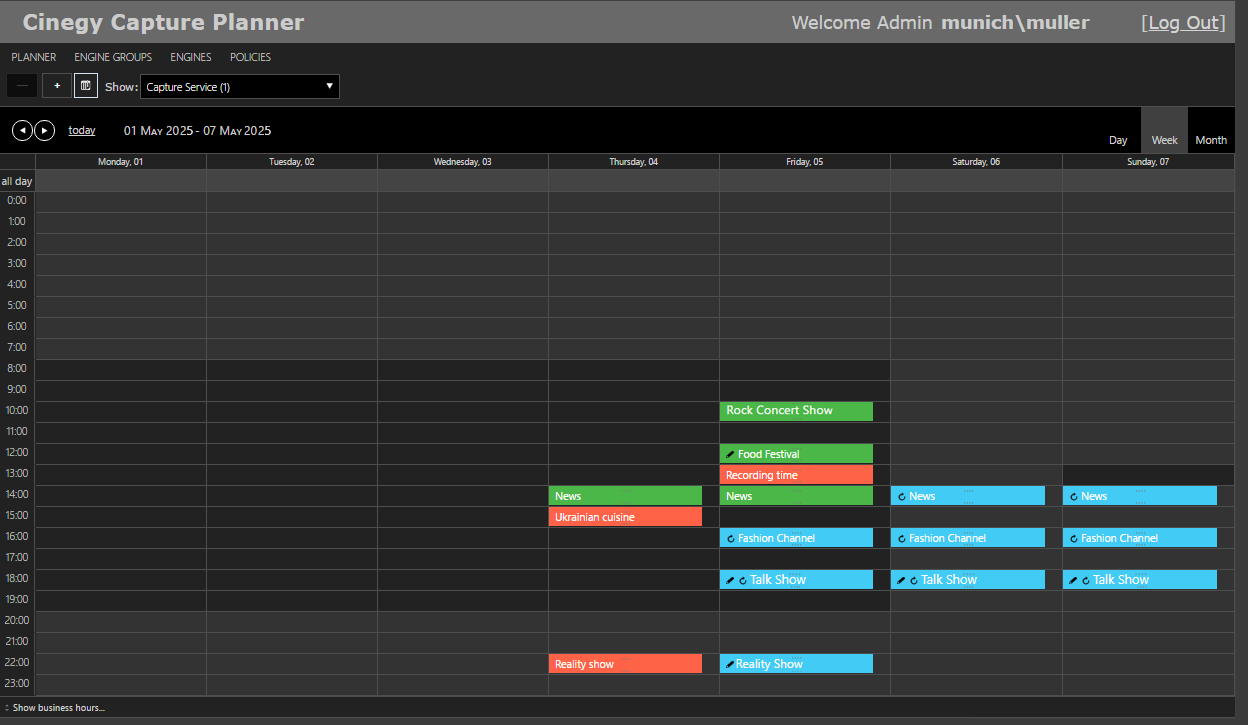
Task: Click the Log Out link
Action: (x=1183, y=22)
